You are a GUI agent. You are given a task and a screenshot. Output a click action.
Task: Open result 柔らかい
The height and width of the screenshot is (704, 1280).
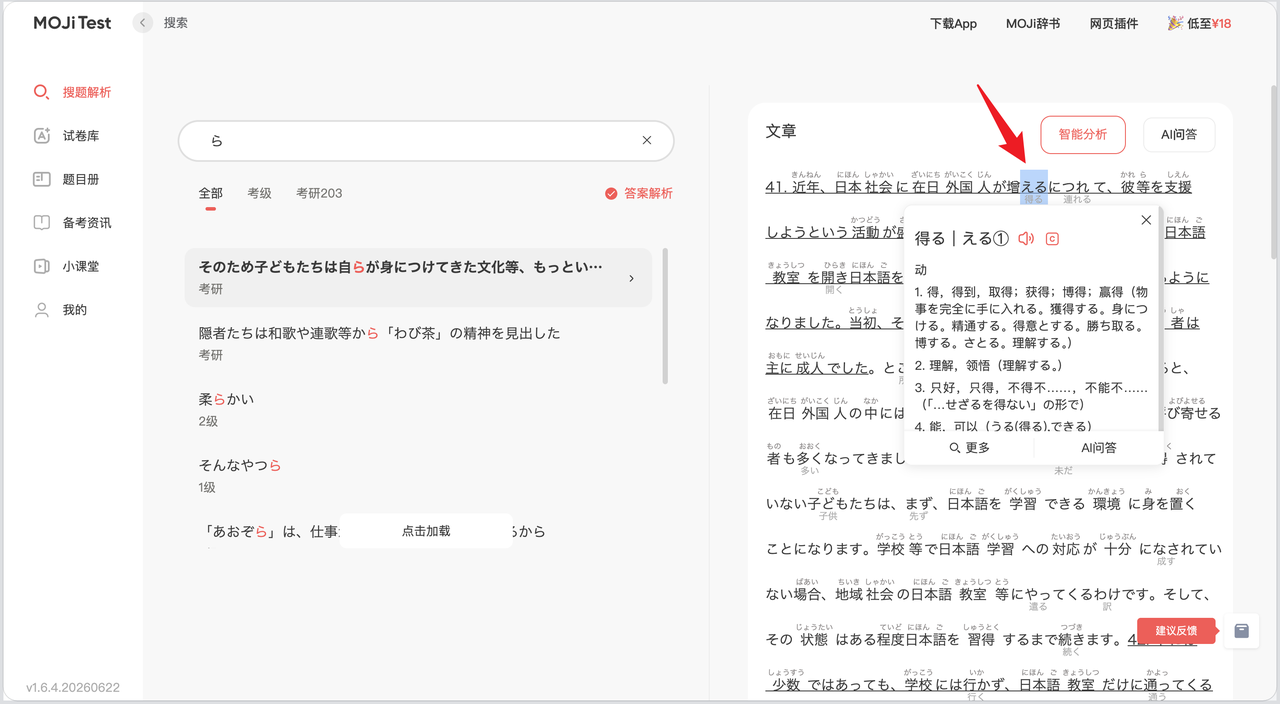pos(418,409)
